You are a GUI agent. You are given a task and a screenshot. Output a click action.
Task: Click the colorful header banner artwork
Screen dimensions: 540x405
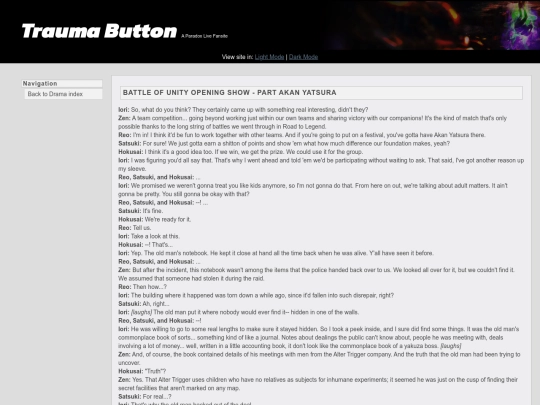(432, 25)
